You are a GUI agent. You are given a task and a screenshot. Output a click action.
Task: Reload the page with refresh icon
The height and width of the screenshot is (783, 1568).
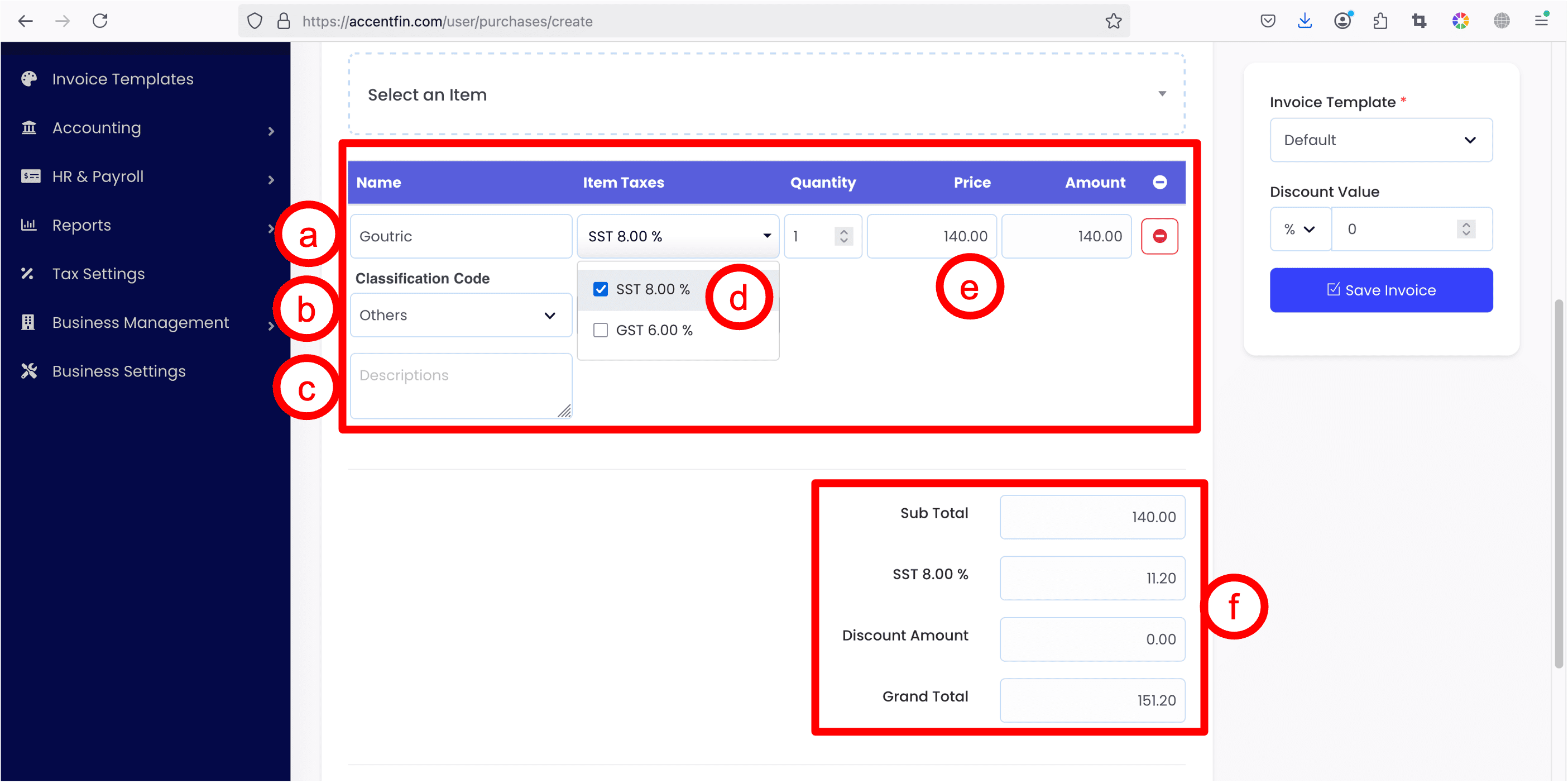pyautogui.click(x=100, y=21)
